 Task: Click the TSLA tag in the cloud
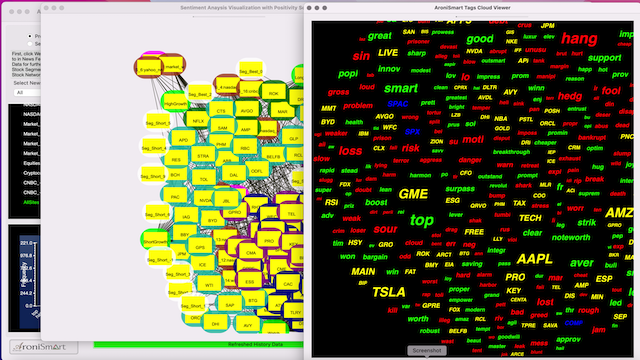(x=389, y=292)
